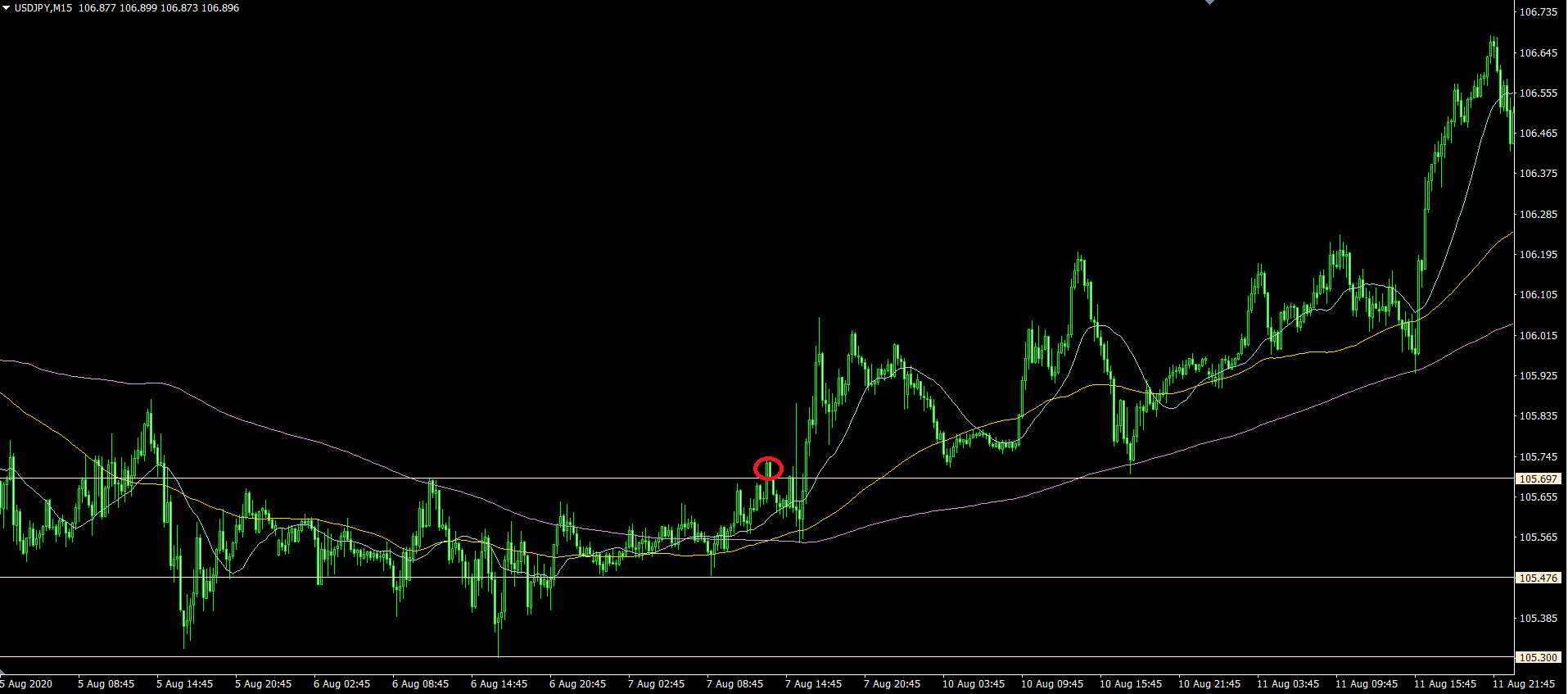Screen dimensions: 1568x694
Task: Click the 106.195 price axis label
Action: pyautogui.click(x=1539, y=255)
